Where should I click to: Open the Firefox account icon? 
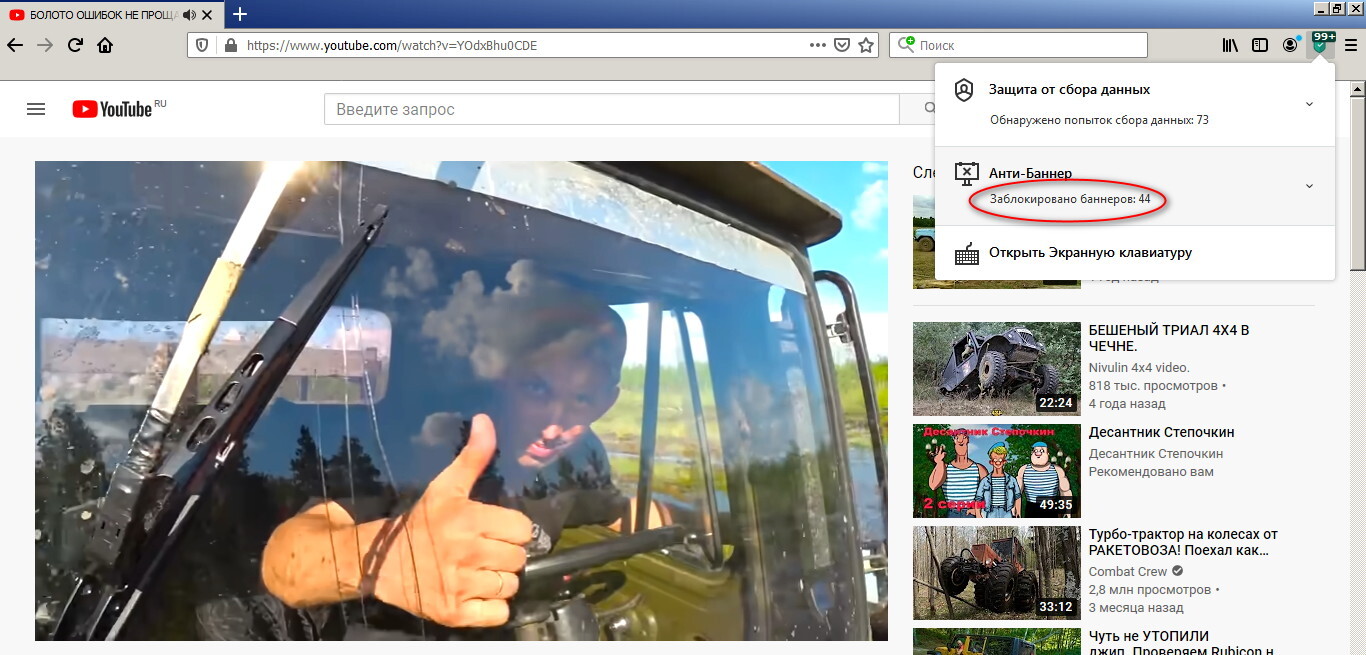pyautogui.click(x=1290, y=45)
